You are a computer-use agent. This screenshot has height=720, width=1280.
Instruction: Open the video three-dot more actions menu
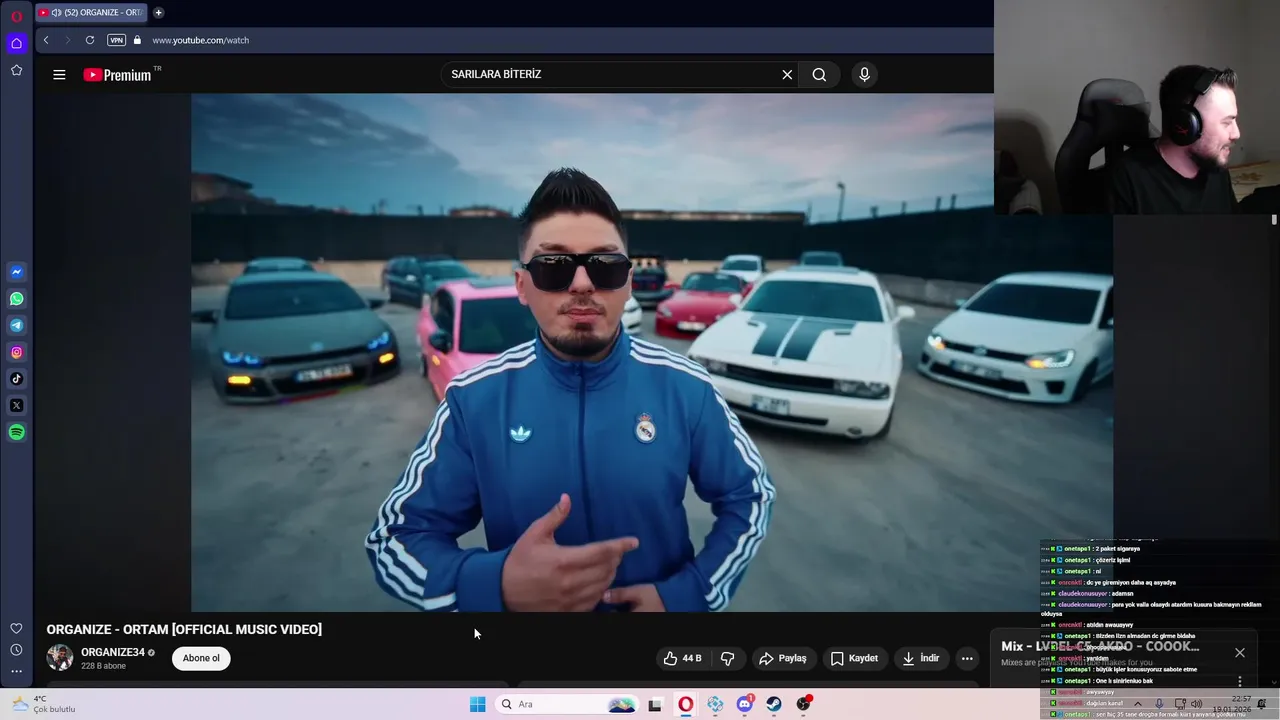967,658
